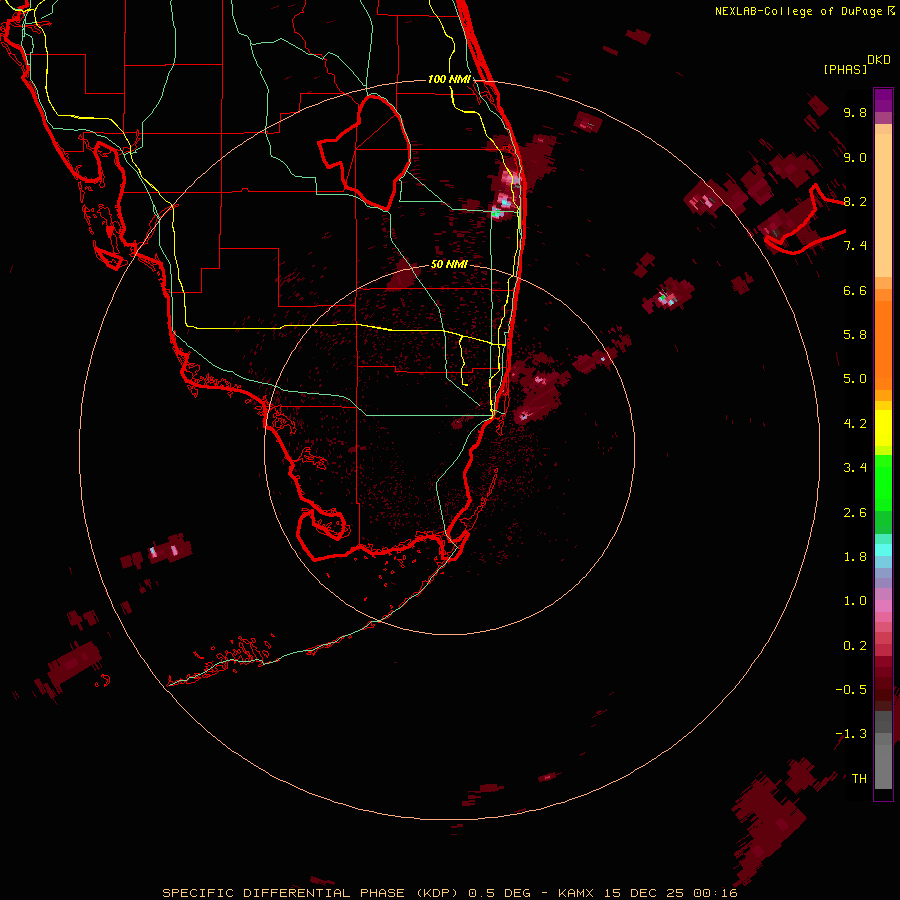Click the 1.8 color scale value

[855, 557]
